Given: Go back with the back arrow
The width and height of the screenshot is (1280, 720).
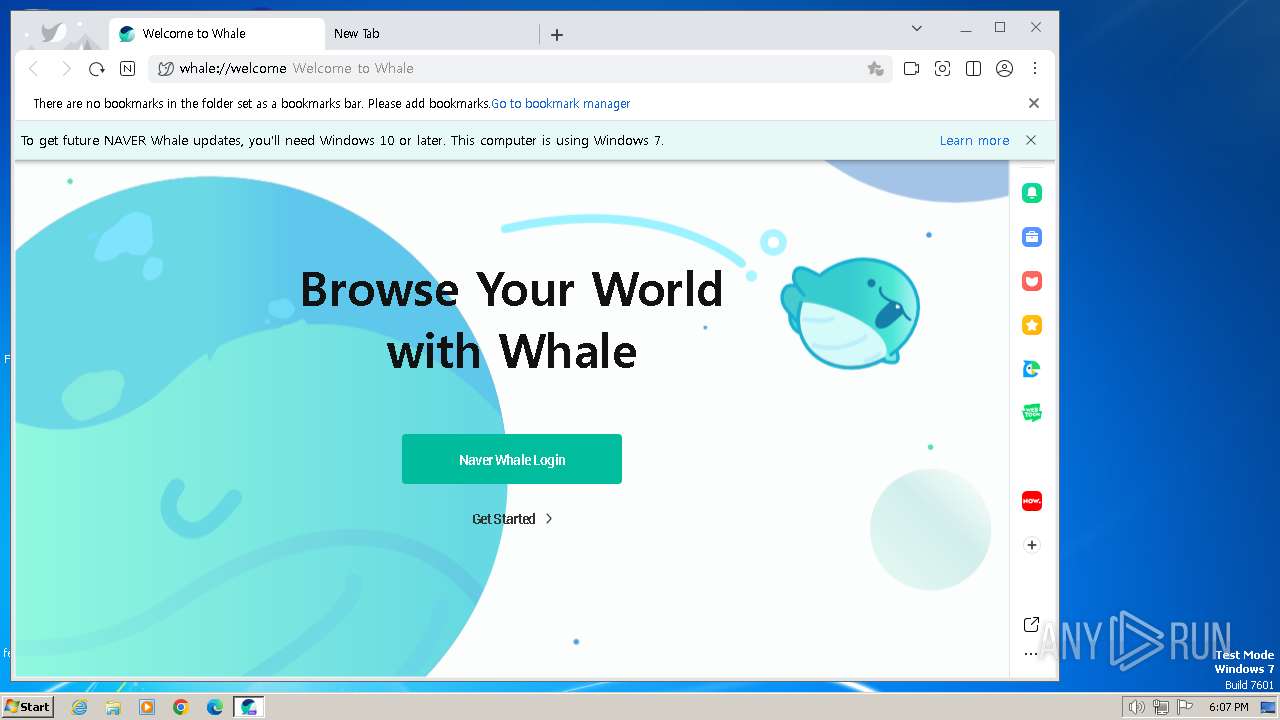Looking at the screenshot, I should [x=33, y=69].
